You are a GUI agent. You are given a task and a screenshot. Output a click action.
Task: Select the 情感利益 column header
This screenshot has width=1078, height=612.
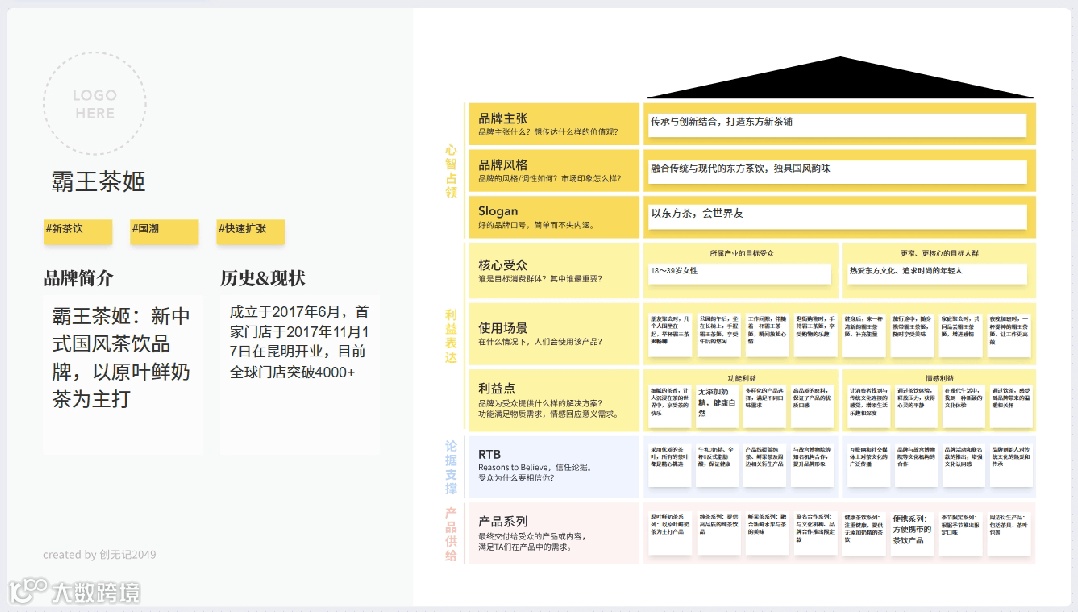(x=939, y=378)
